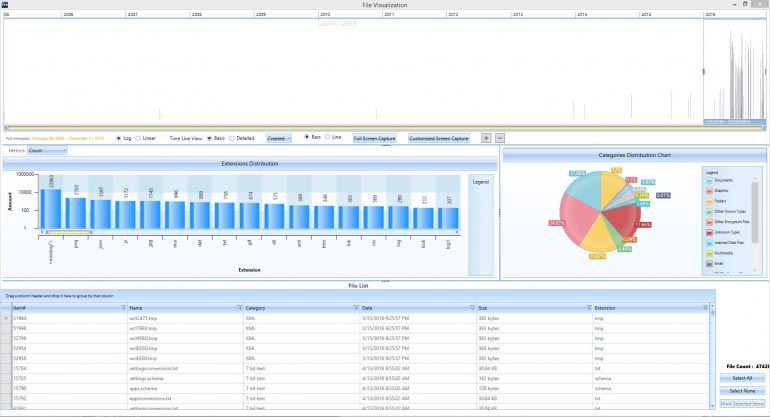Click the plus zoom-in timeline button
Viewport: 770px width, 417px height.
tap(486, 138)
